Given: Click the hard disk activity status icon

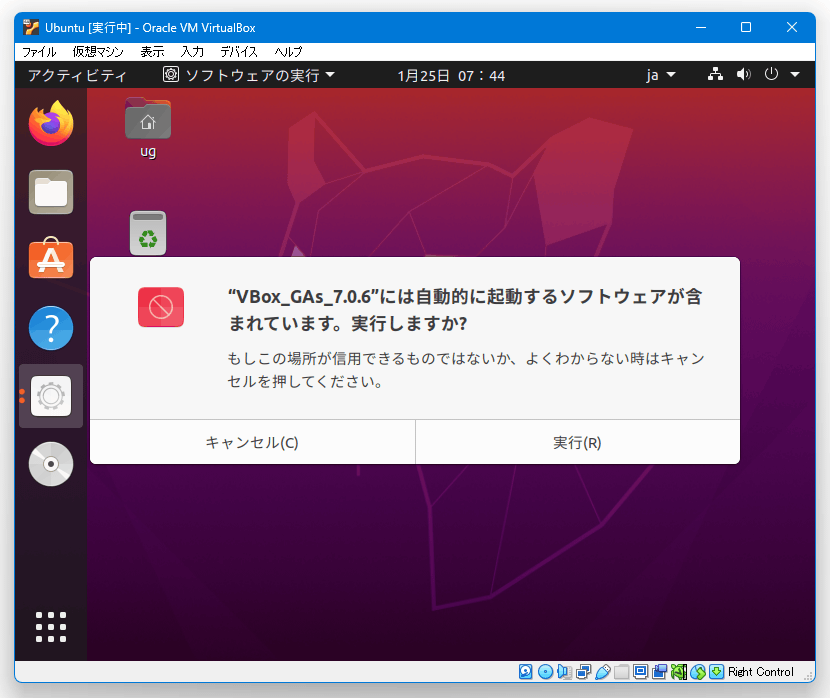Looking at the screenshot, I should pos(526,672).
